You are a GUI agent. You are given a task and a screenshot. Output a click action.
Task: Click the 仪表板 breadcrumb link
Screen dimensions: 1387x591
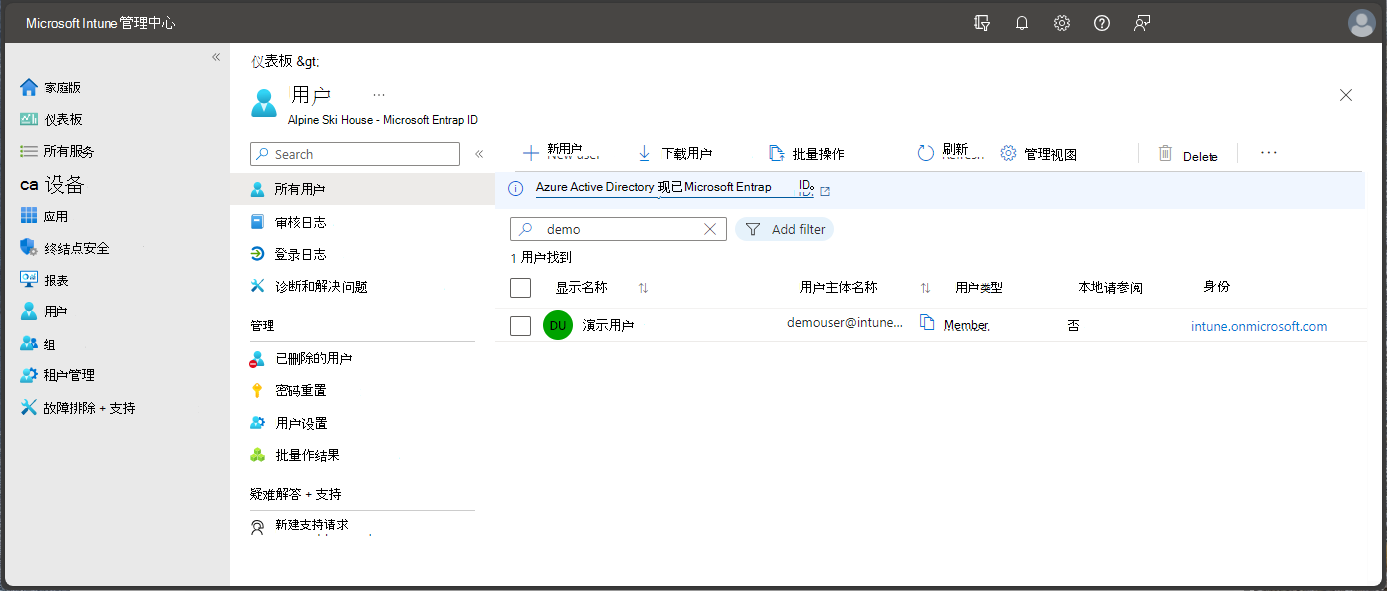coord(272,61)
